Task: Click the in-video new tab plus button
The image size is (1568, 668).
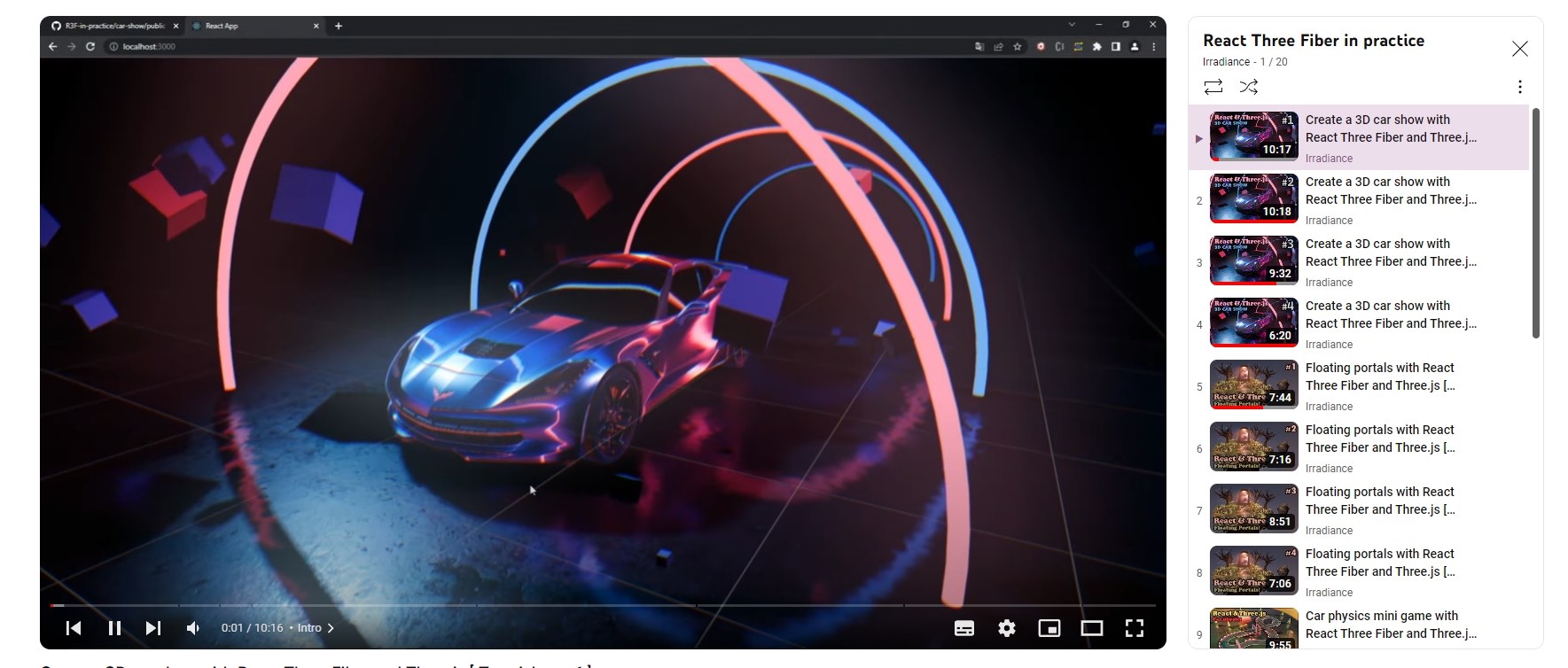Action: coord(339,26)
